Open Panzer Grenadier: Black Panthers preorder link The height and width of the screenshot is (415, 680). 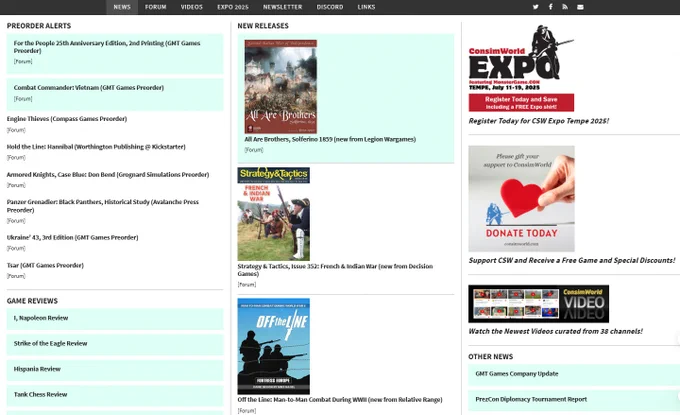click(x=102, y=206)
